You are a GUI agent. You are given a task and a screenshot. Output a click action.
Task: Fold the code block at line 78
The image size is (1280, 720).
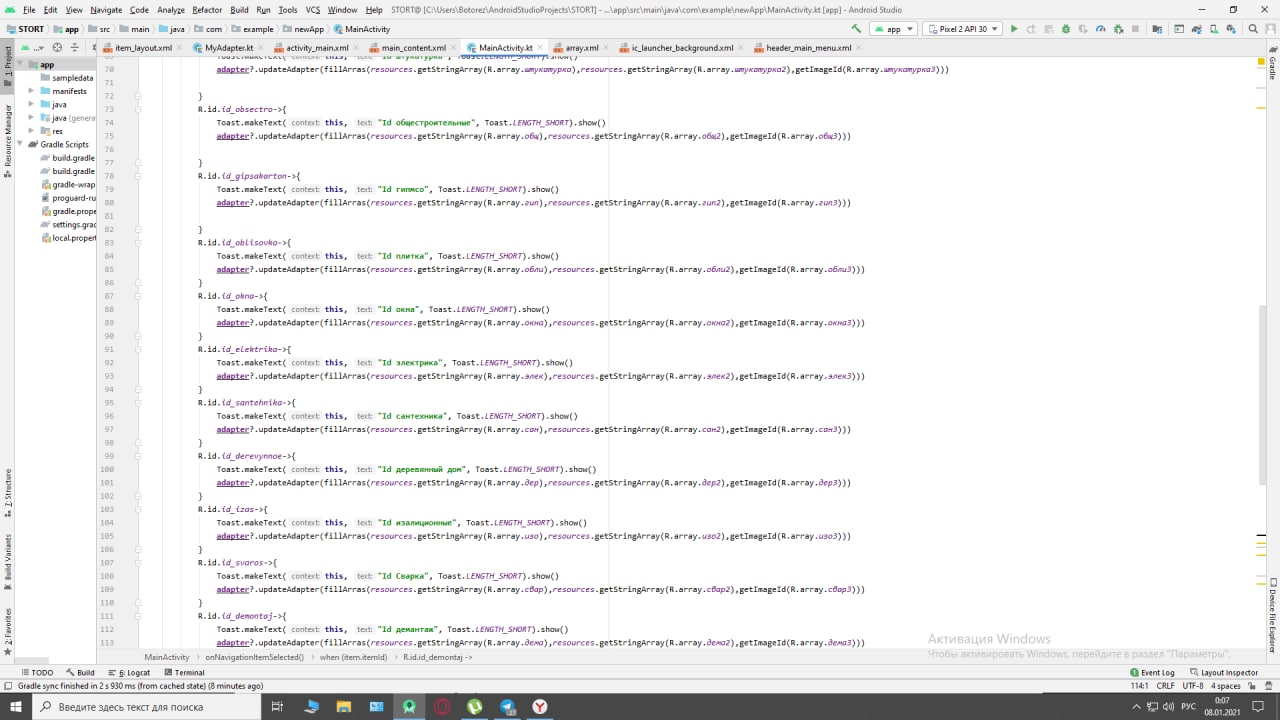(138, 176)
